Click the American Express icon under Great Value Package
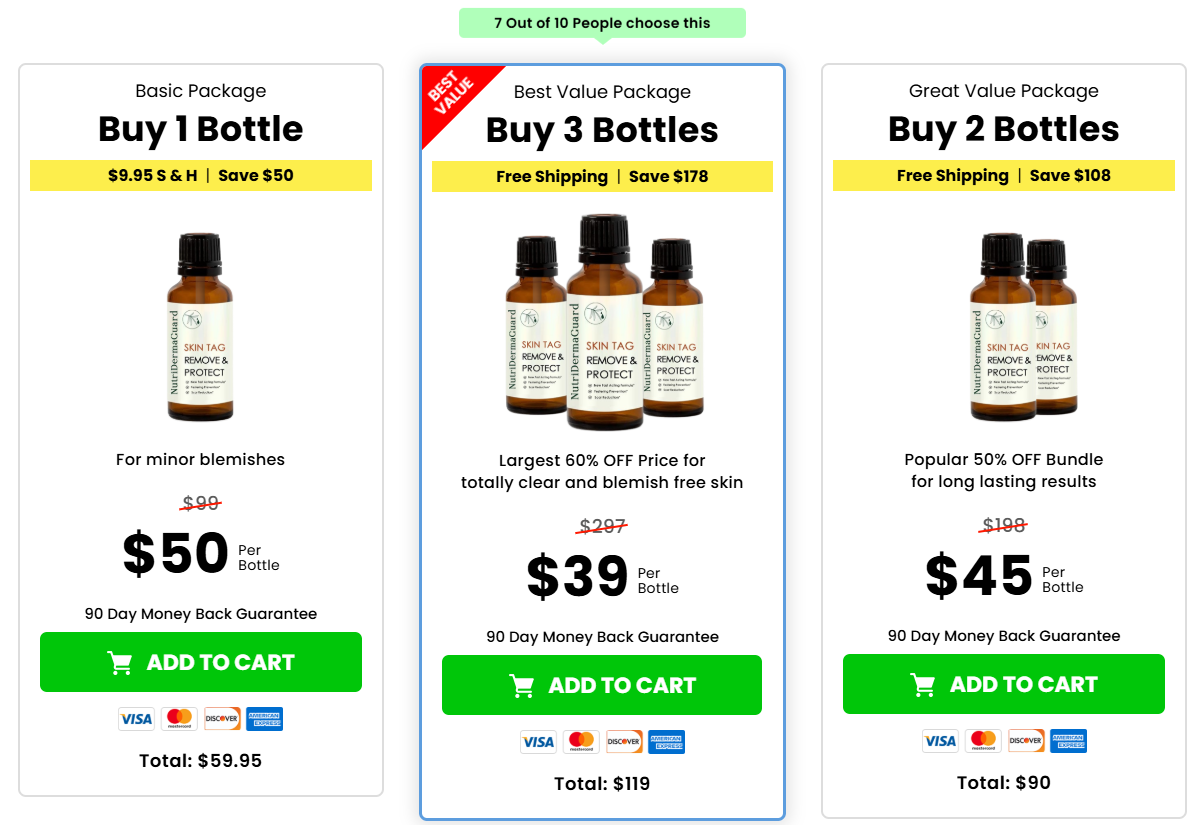 pos(1068,741)
